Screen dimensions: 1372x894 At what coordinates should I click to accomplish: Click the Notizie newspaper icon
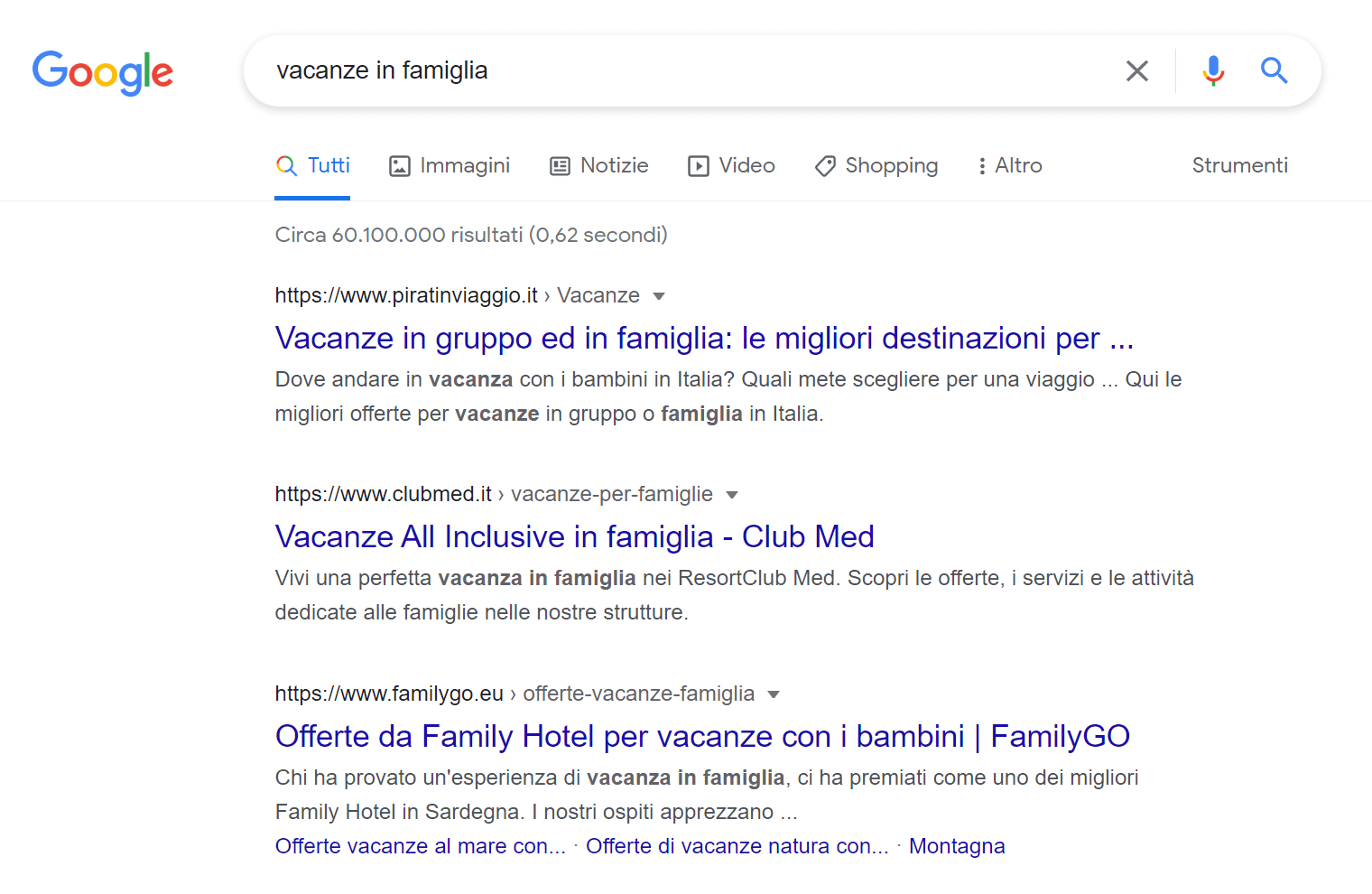pos(561,166)
